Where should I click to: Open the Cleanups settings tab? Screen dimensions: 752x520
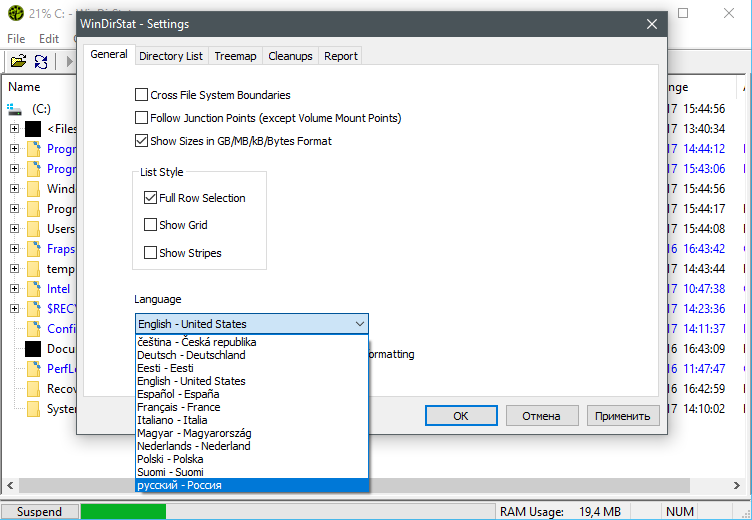pyautogui.click(x=290, y=56)
